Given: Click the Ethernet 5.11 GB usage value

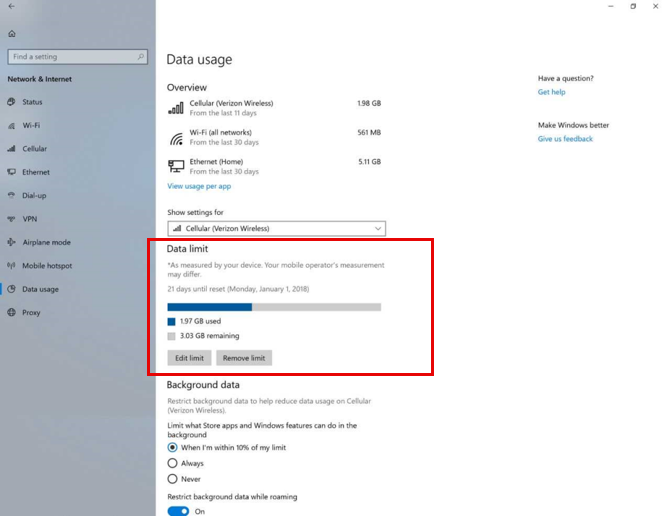Looking at the screenshot, I should pos(370,161).
